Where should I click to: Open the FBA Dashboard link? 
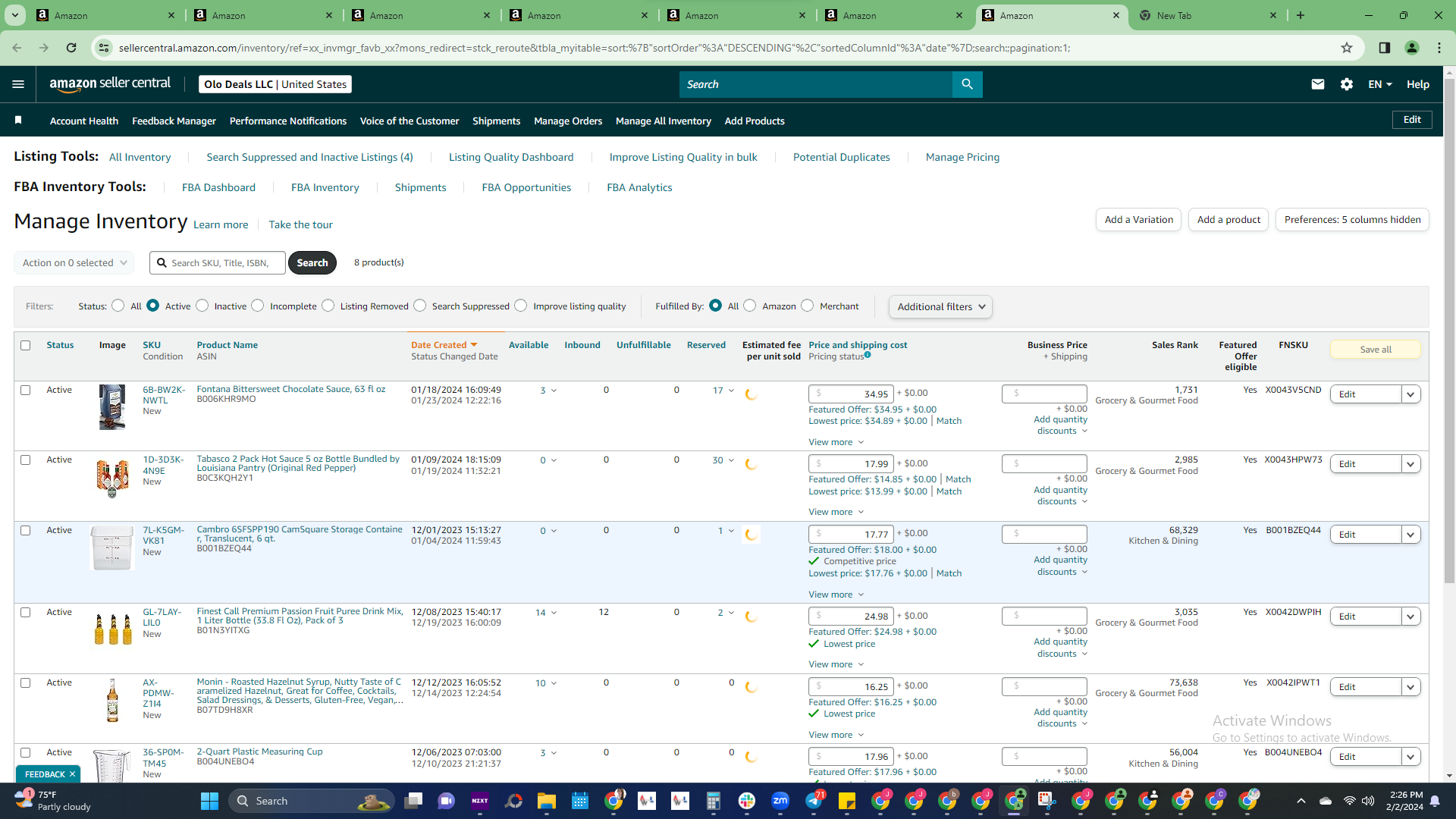click(218, 187)
